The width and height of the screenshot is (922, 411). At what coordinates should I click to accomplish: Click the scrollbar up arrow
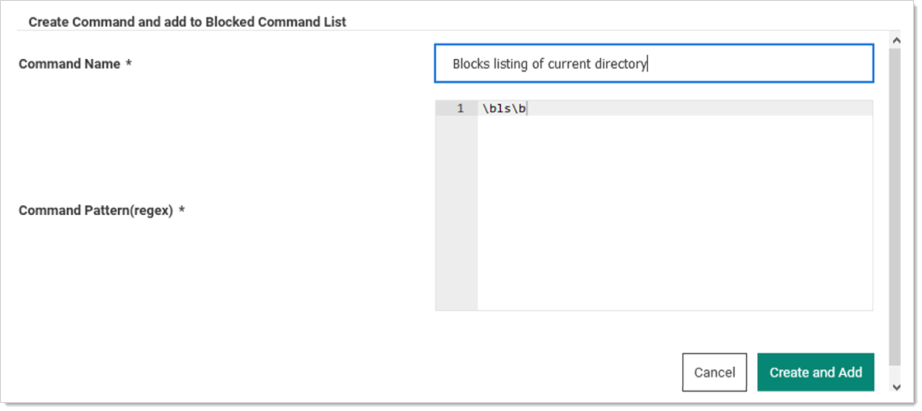click(896, 41)
